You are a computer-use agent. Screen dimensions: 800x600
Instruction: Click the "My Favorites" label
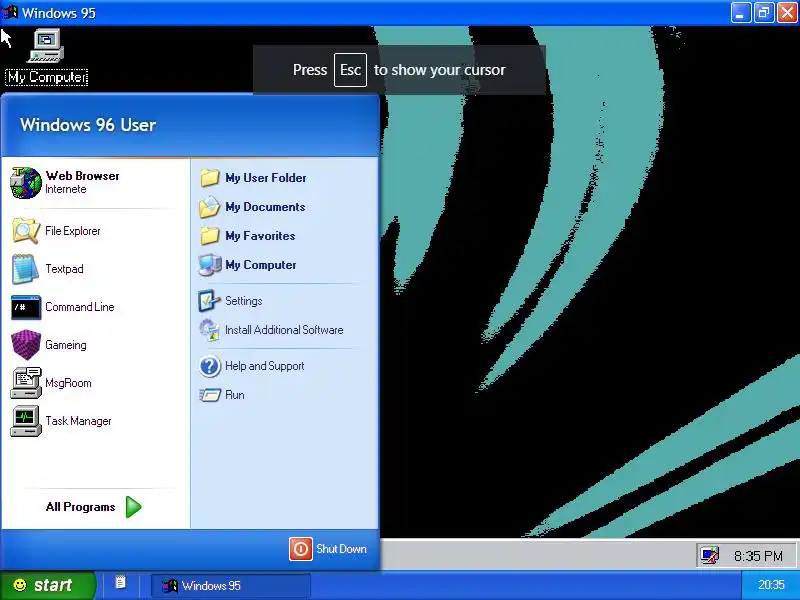(260, 236)
